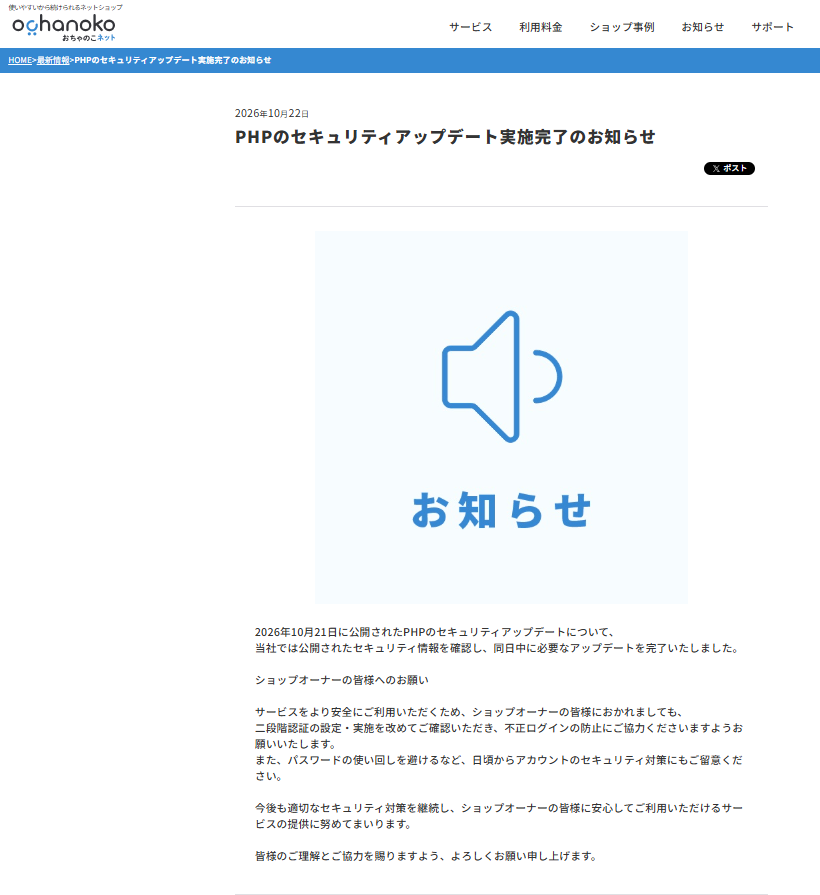Viewport: 820px width, 895px height.
Task: Click the closing line 皆様のご理解とご協力
Action: pyautogui.click(x=426, y=856)
